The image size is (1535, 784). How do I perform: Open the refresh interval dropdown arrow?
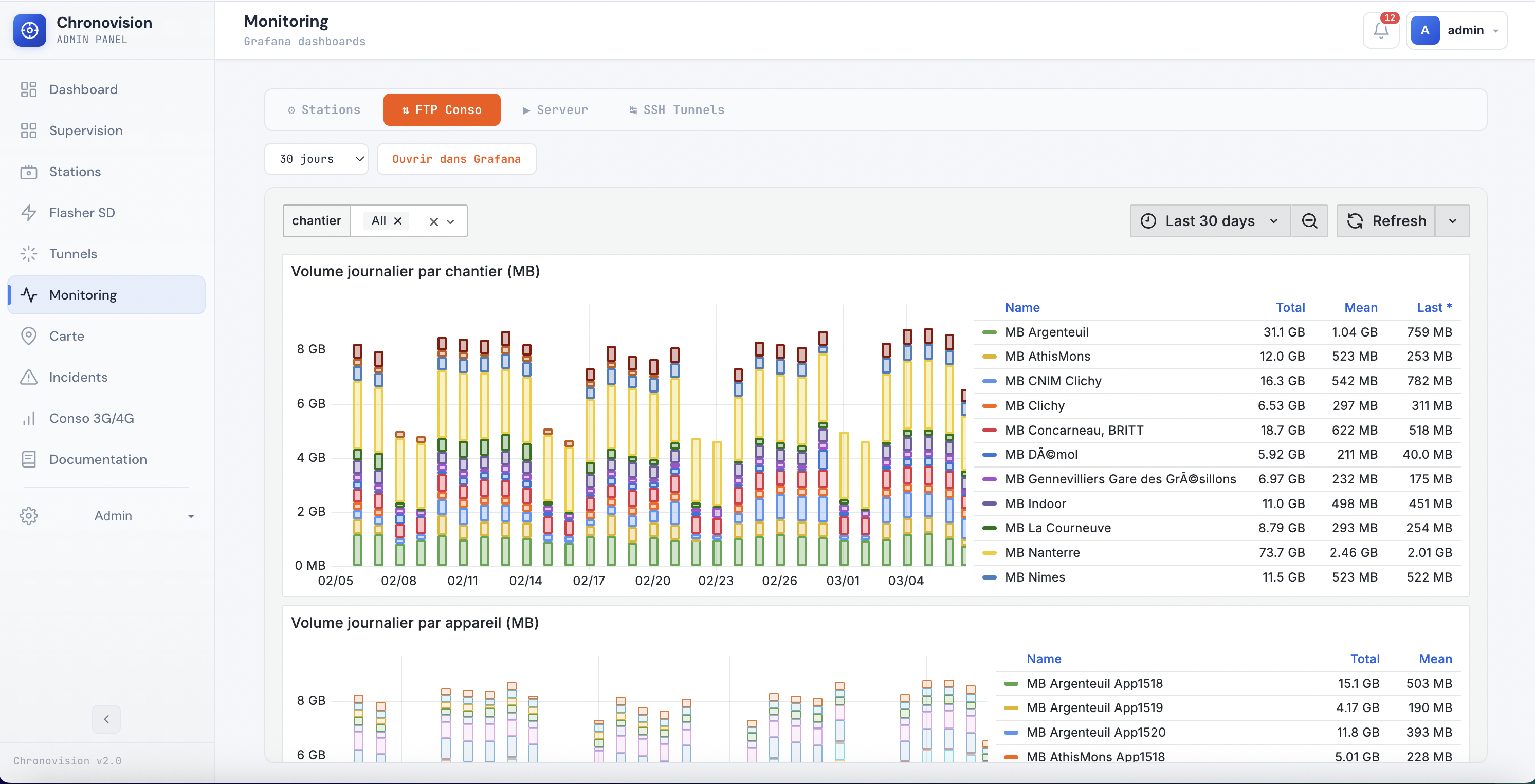click(x=1453, y=220)
